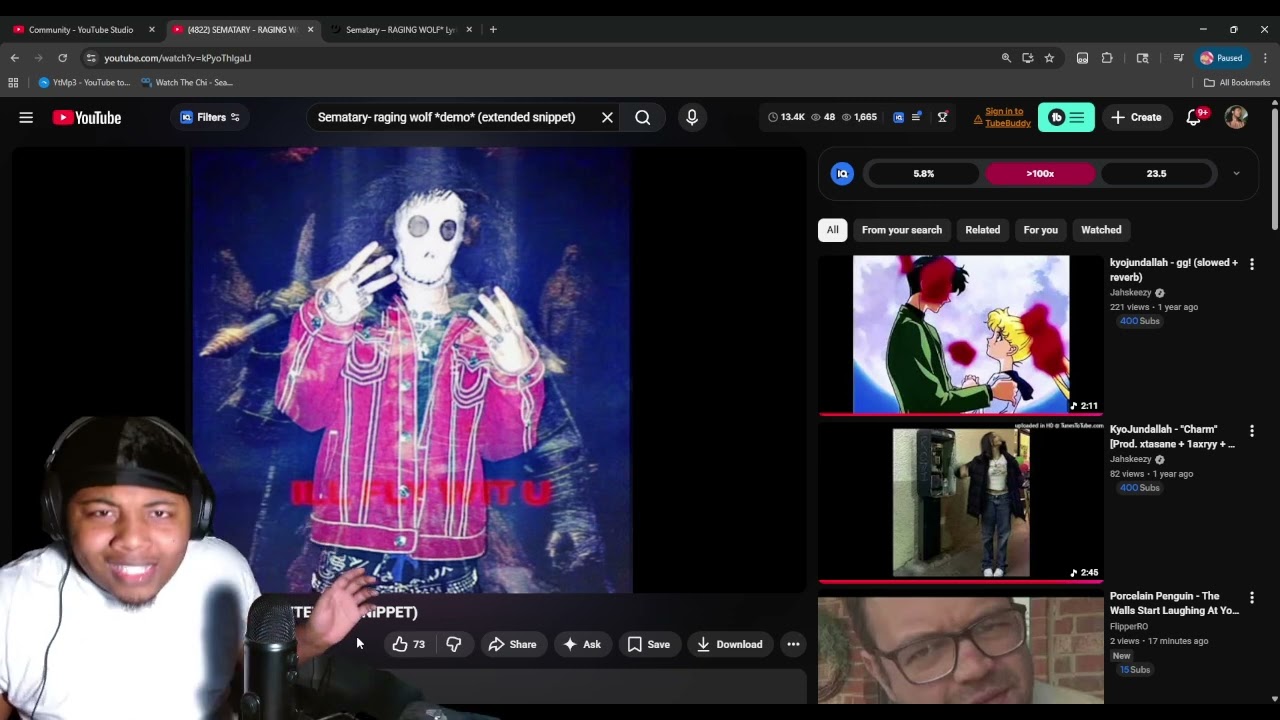The image size is (1280, 720).
Task: Clear the YouTube search box text
Action: point(607,117)
